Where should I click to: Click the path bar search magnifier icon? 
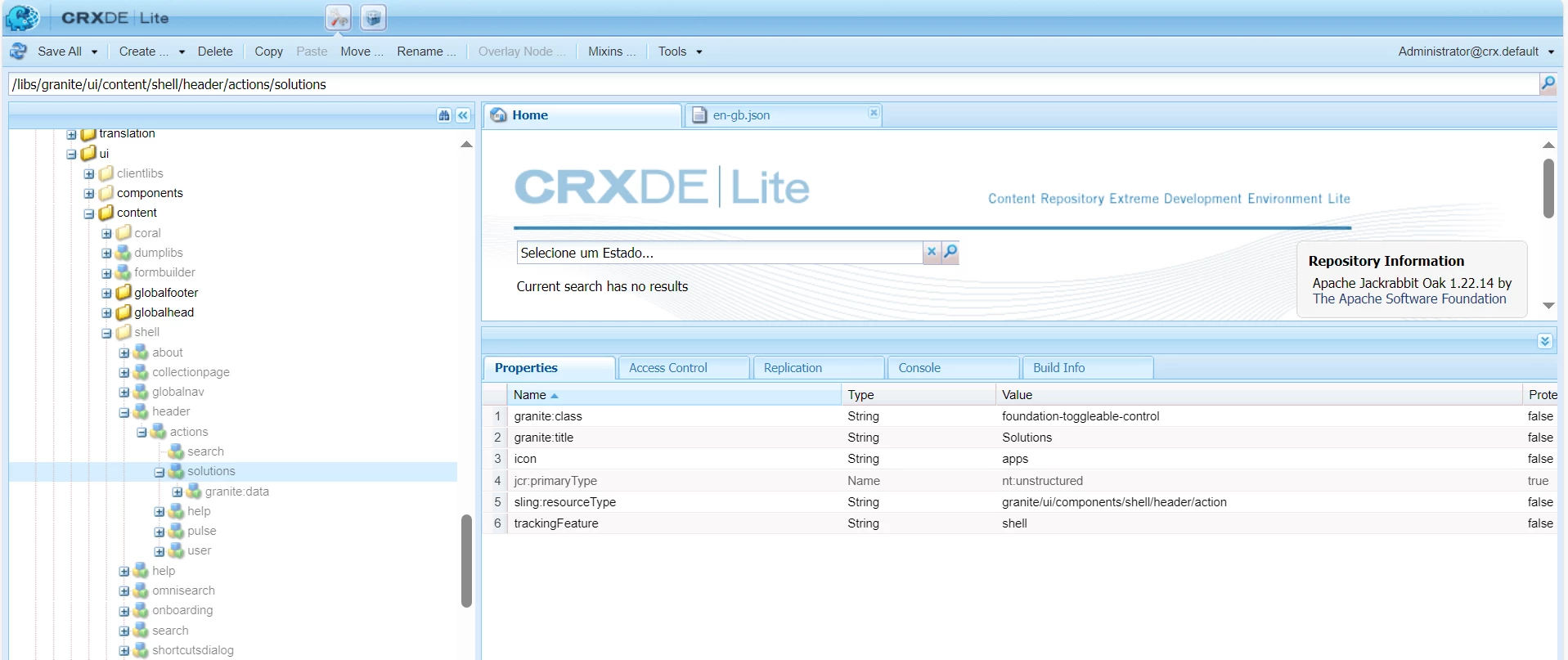[1548, 83]
